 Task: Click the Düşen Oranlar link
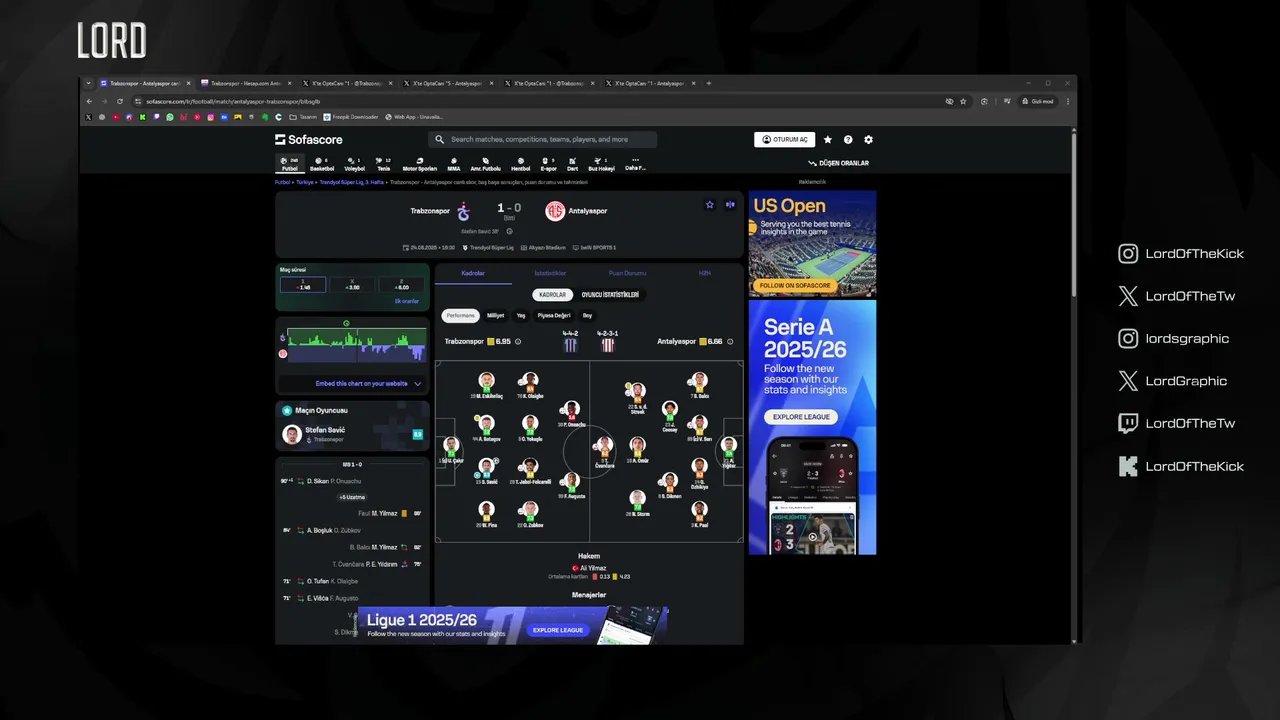[838, 163]
